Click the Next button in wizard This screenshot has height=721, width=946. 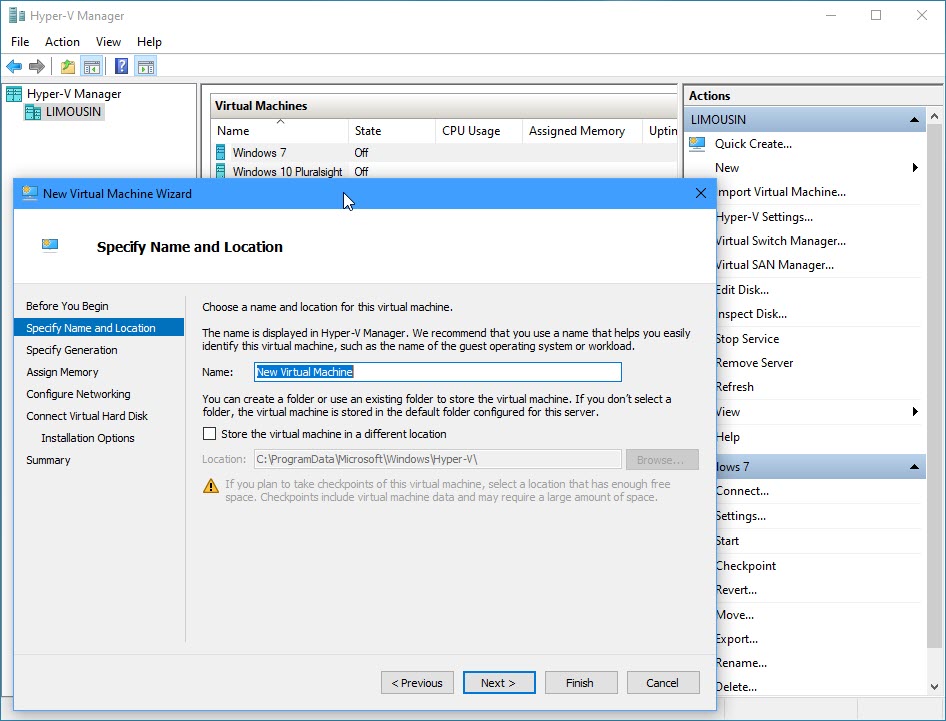pos(498,683)
